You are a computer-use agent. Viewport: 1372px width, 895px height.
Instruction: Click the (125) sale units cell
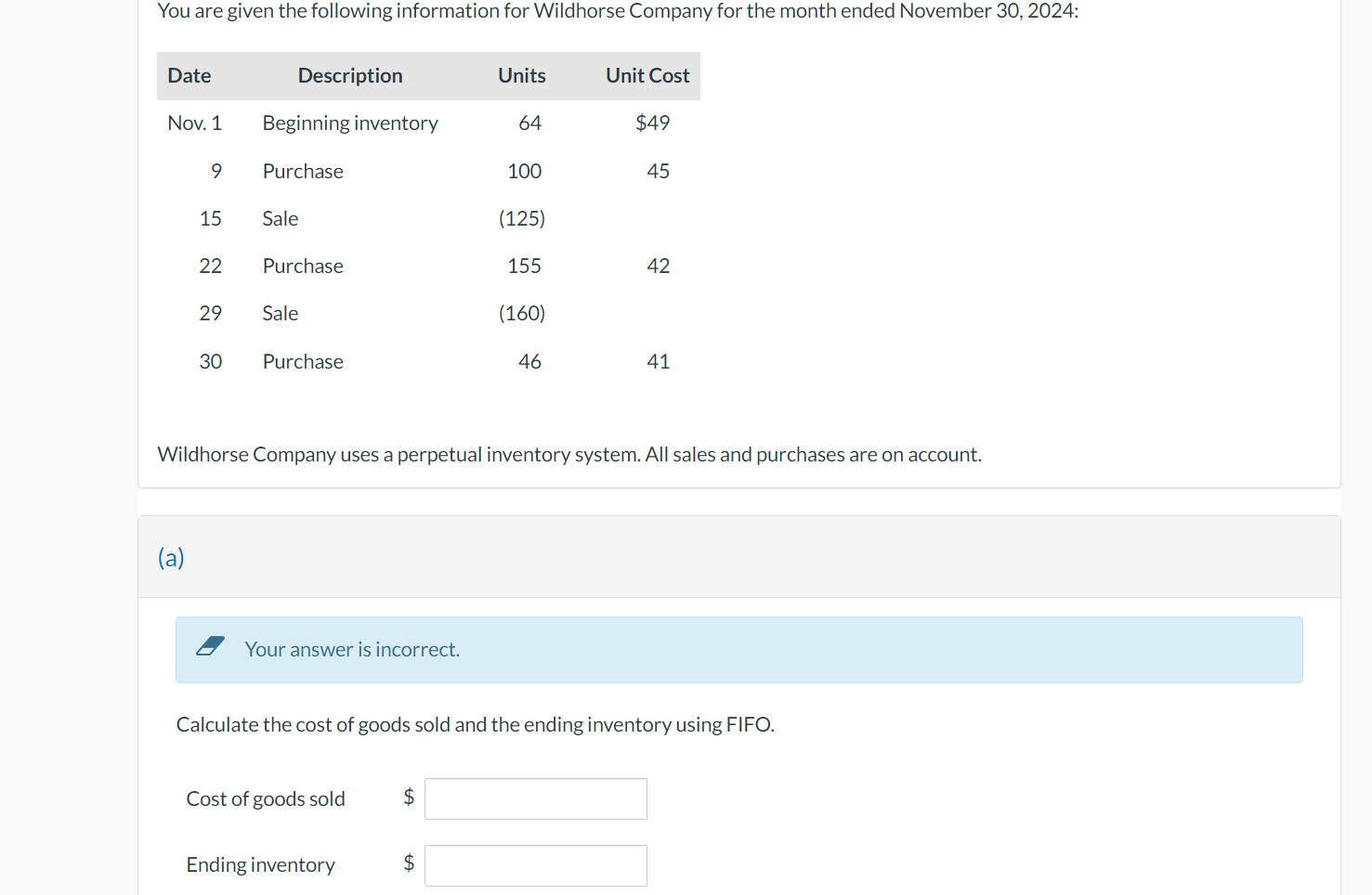click(522, 219)
